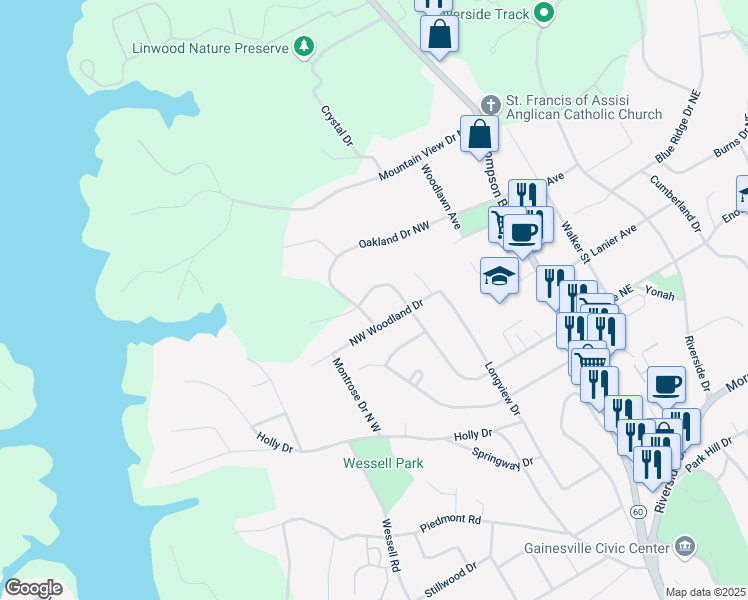Click shopping bag marker in the Park Hill Dr cluster
The image size is (748, 600).
click(666, 427)
